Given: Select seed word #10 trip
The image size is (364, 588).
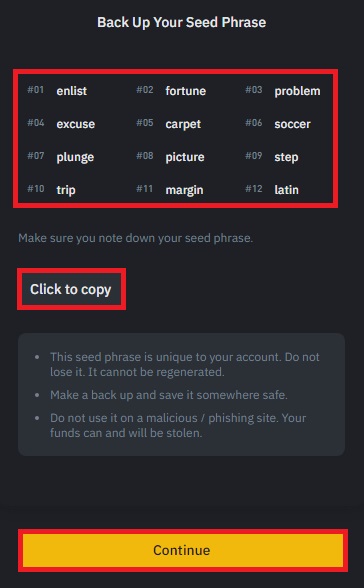Looking at the screenshot, I should click(x=66, y=190).
